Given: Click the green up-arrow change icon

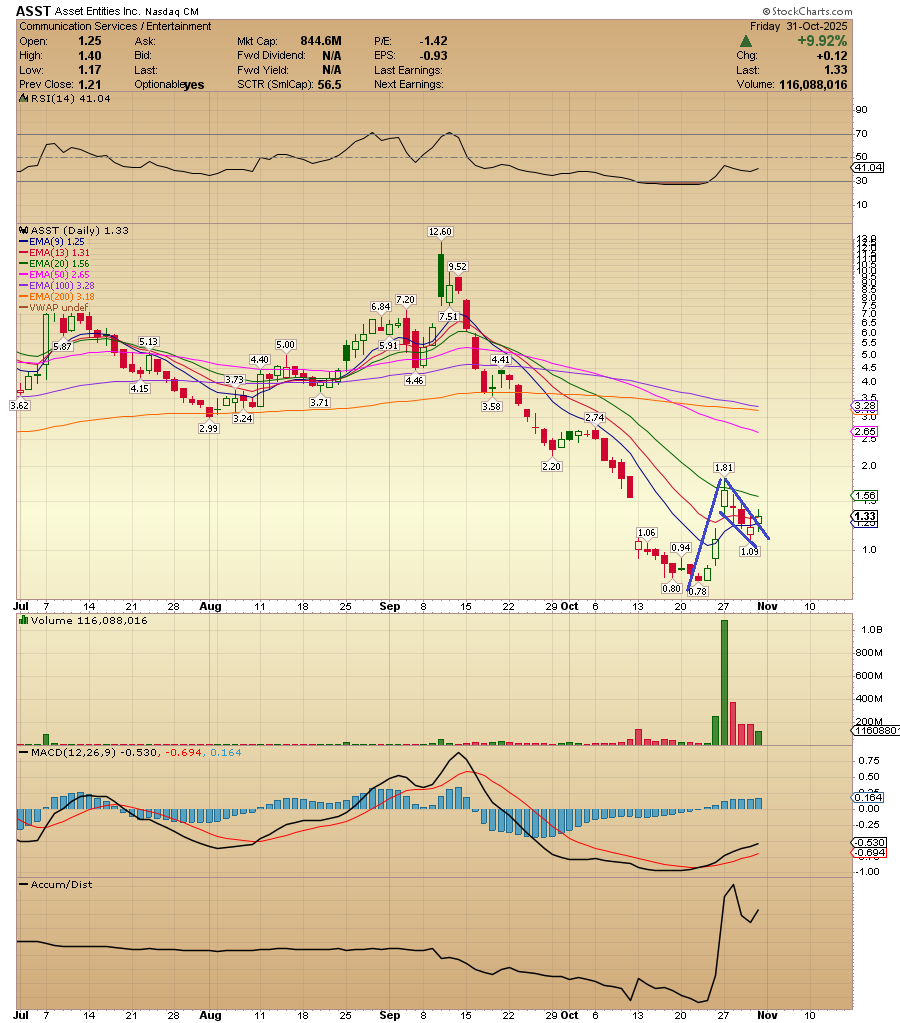Looking at the screenshot, I should pos(745,41).
